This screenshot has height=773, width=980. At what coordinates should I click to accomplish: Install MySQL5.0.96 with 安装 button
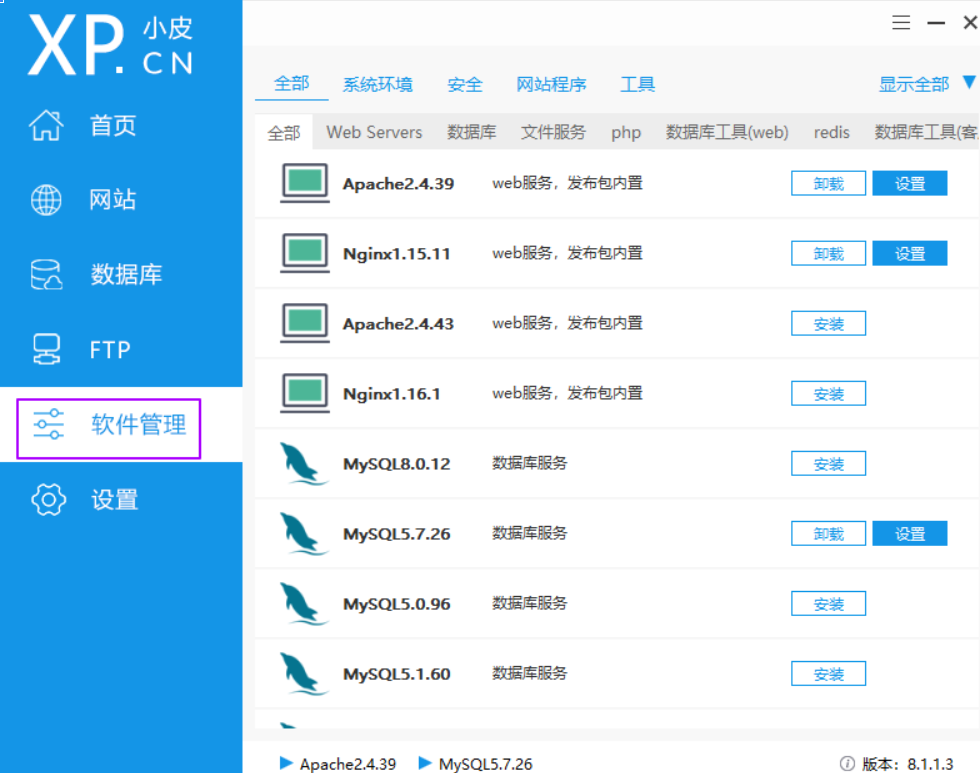[828, 603]
